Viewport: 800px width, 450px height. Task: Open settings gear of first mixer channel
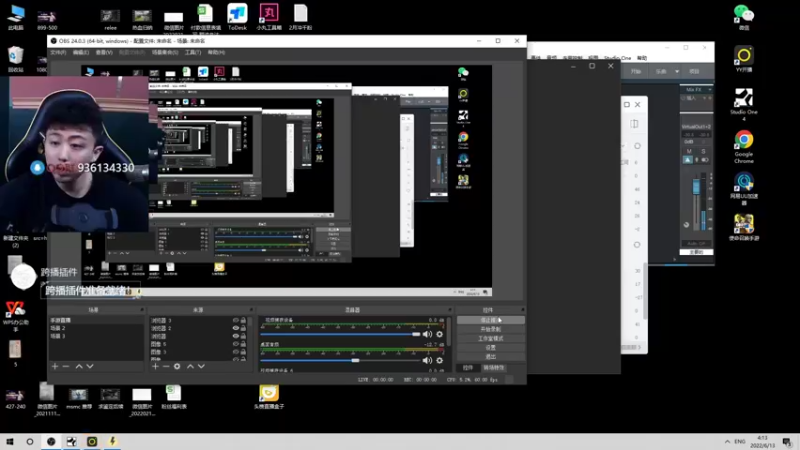439,334
